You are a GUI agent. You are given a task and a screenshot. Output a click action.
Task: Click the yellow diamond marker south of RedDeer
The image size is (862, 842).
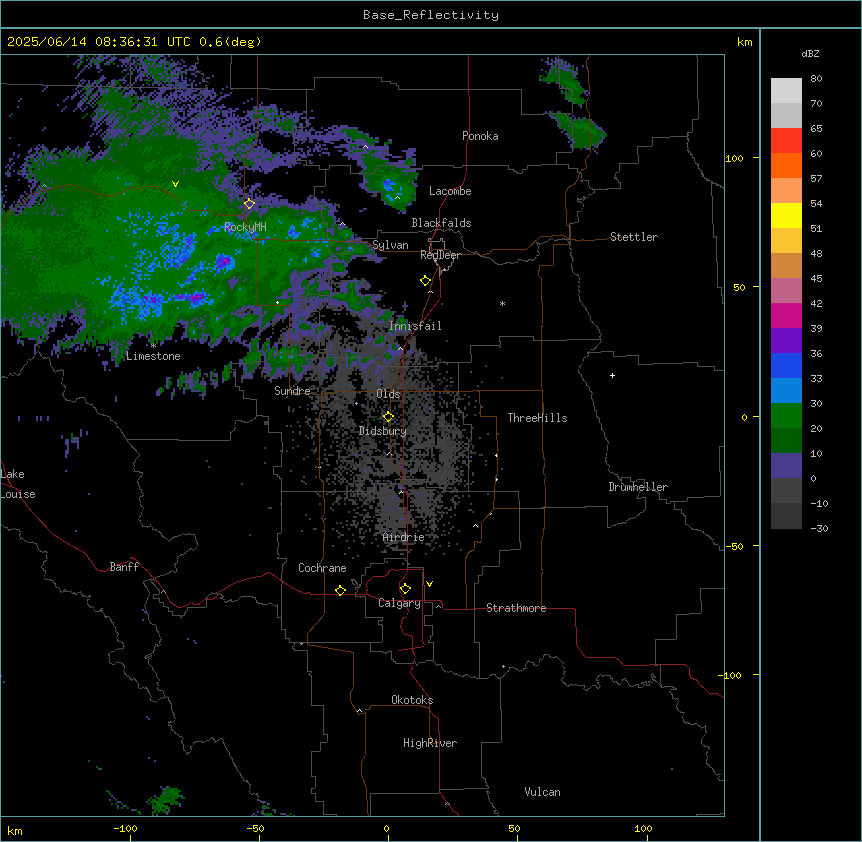pyautogui.click(x=425, y=280)
